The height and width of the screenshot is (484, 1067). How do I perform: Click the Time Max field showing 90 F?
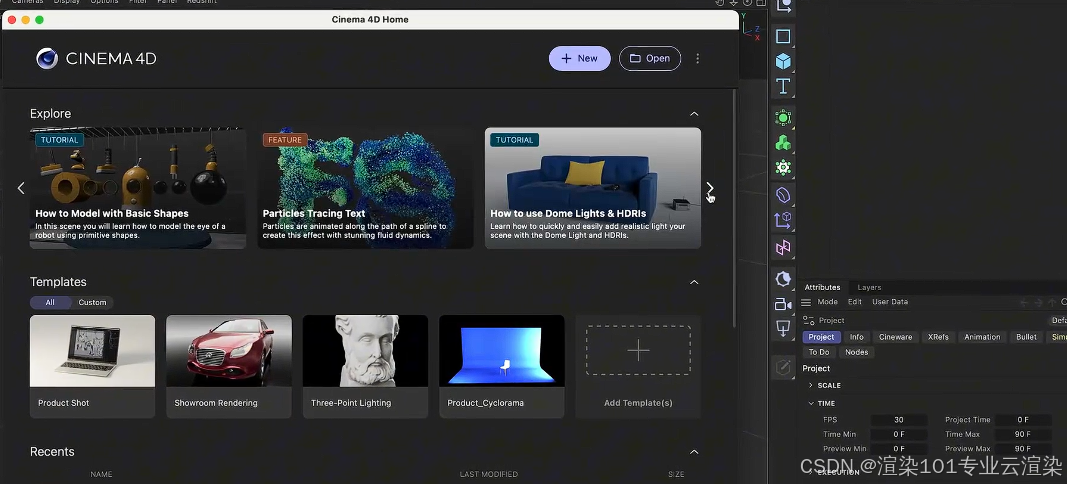click(1023, 434)
